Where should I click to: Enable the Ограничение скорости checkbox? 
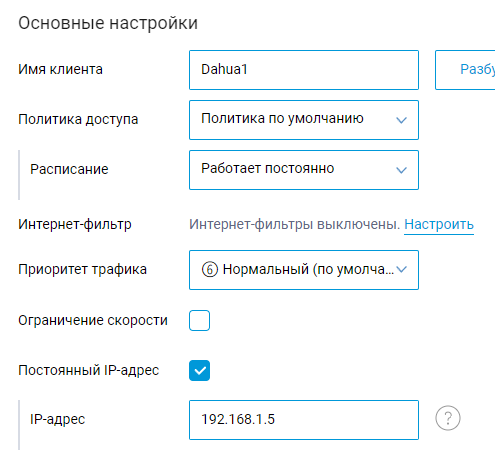point(199,320)
